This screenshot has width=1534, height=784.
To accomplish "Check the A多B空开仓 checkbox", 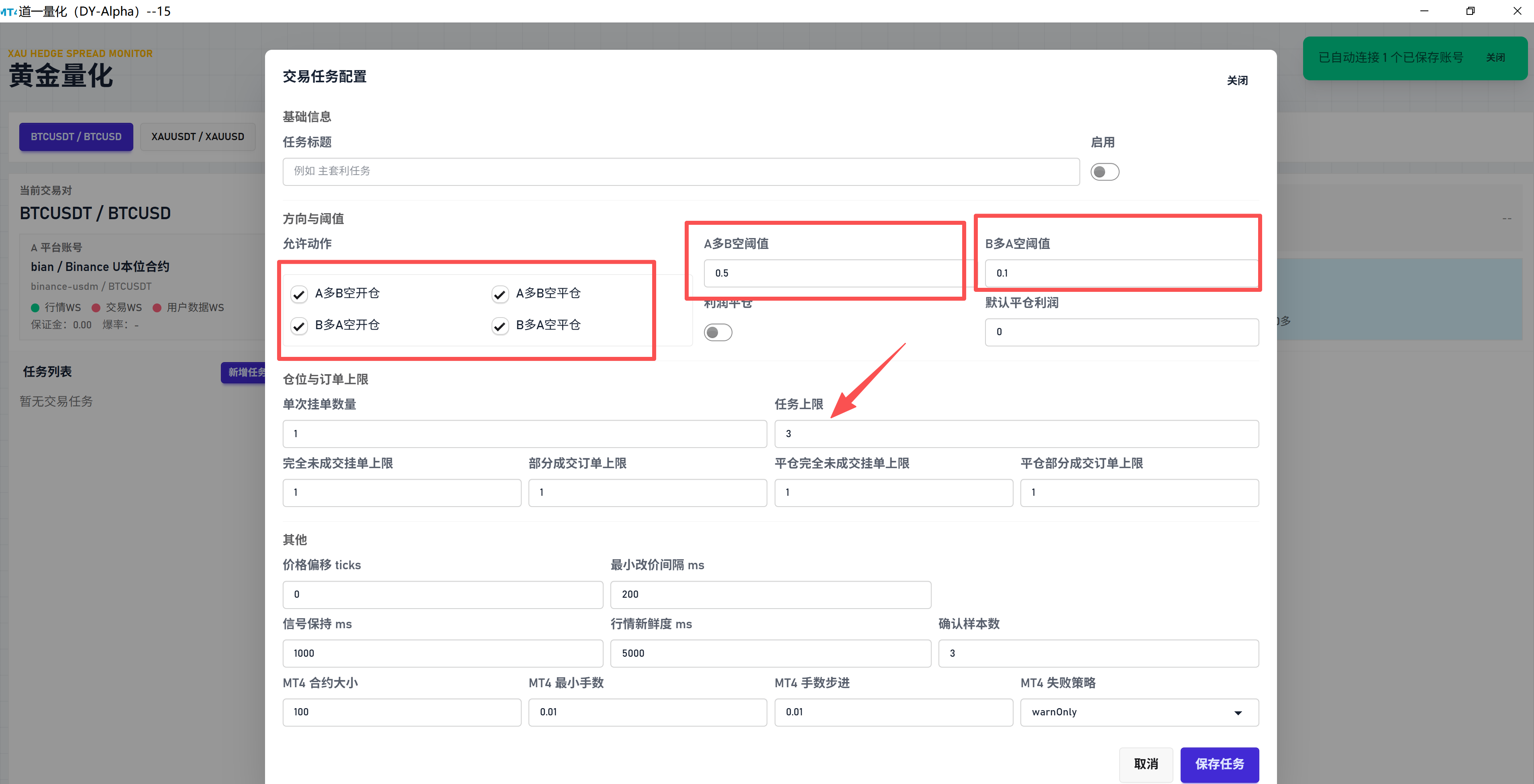I will (299, 294).
